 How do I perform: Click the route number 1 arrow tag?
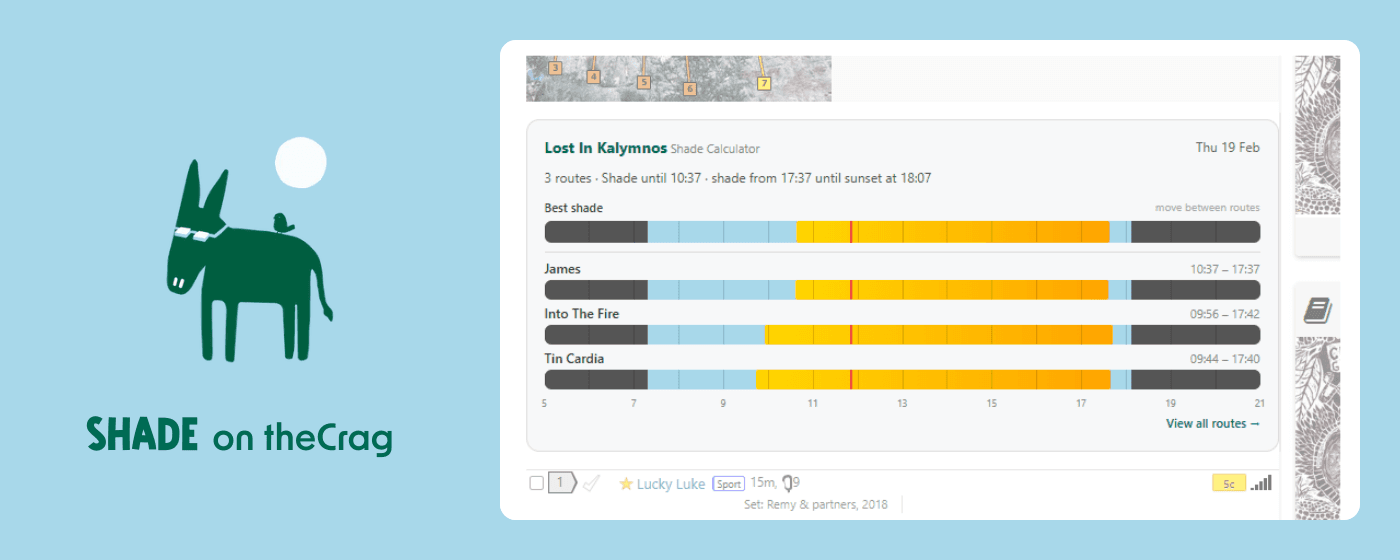(562, 484)
